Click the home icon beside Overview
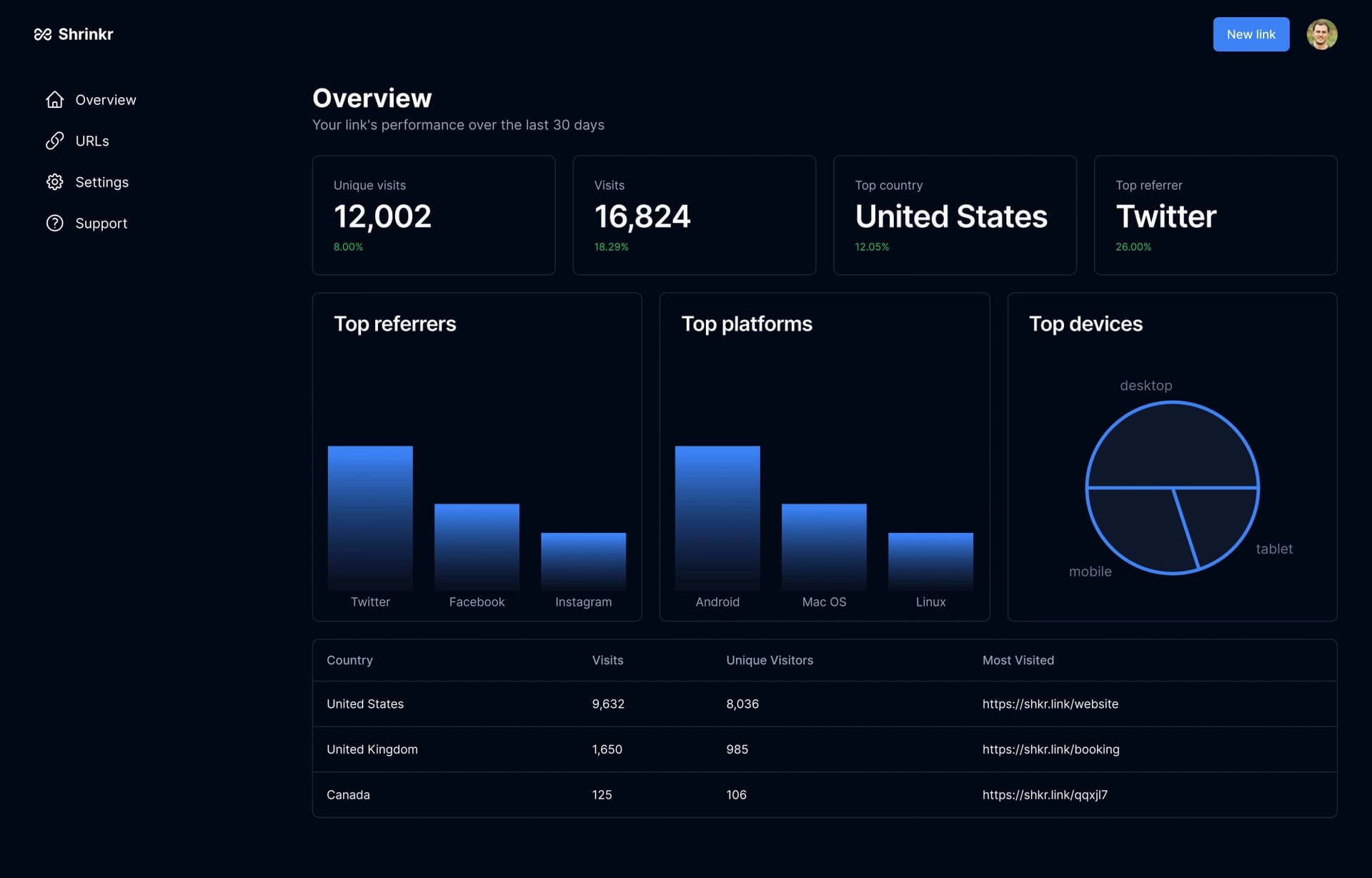Screen dimensions: 1372x878 click(55, 100)
